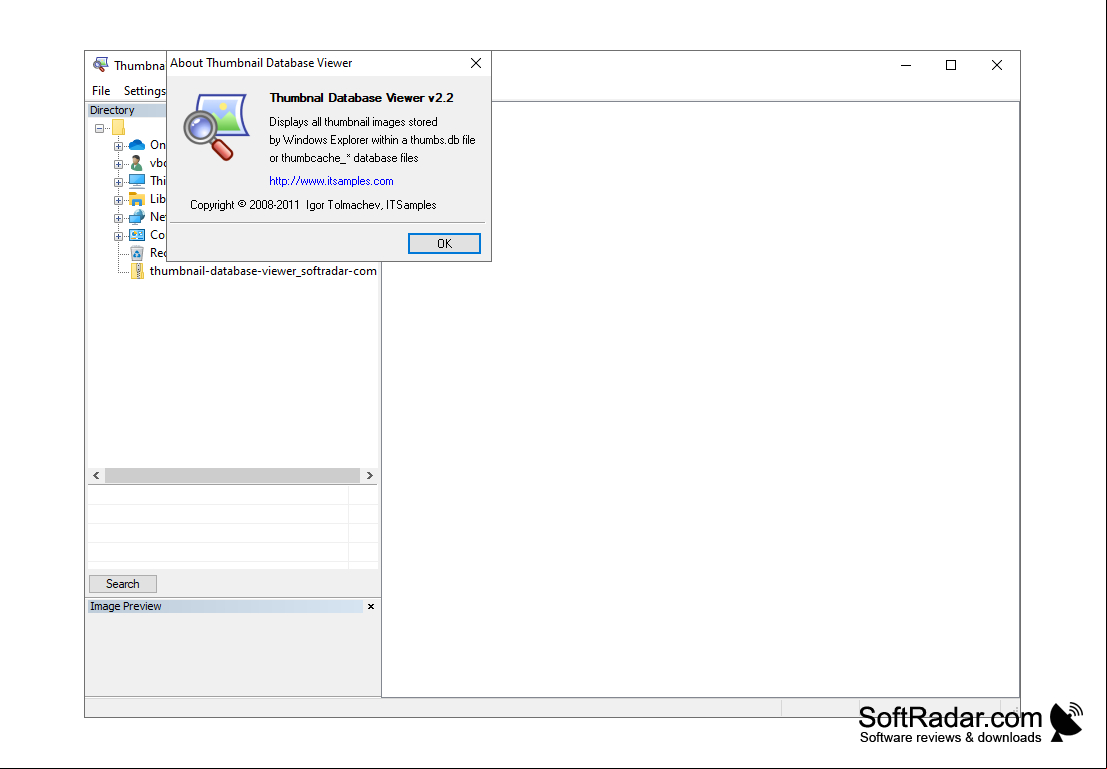This screenshot has height=769, width=1107.
Task: Close the Image Preview panel
Action: click(x=371, y=606)
